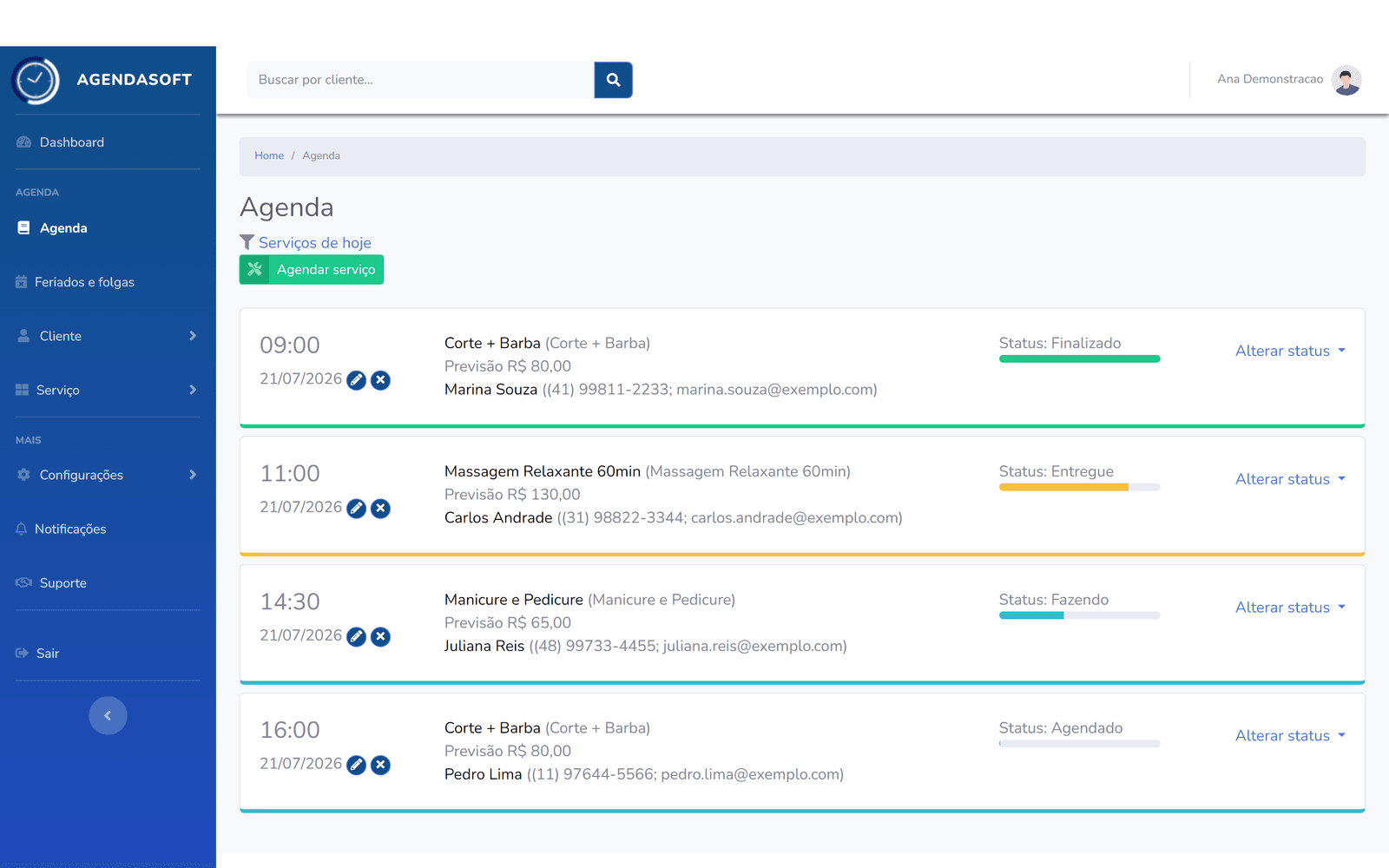Screen dimensions: 1389x868
Task: Click Previsão R$ 65,00 text
Action: pos(508,623)
